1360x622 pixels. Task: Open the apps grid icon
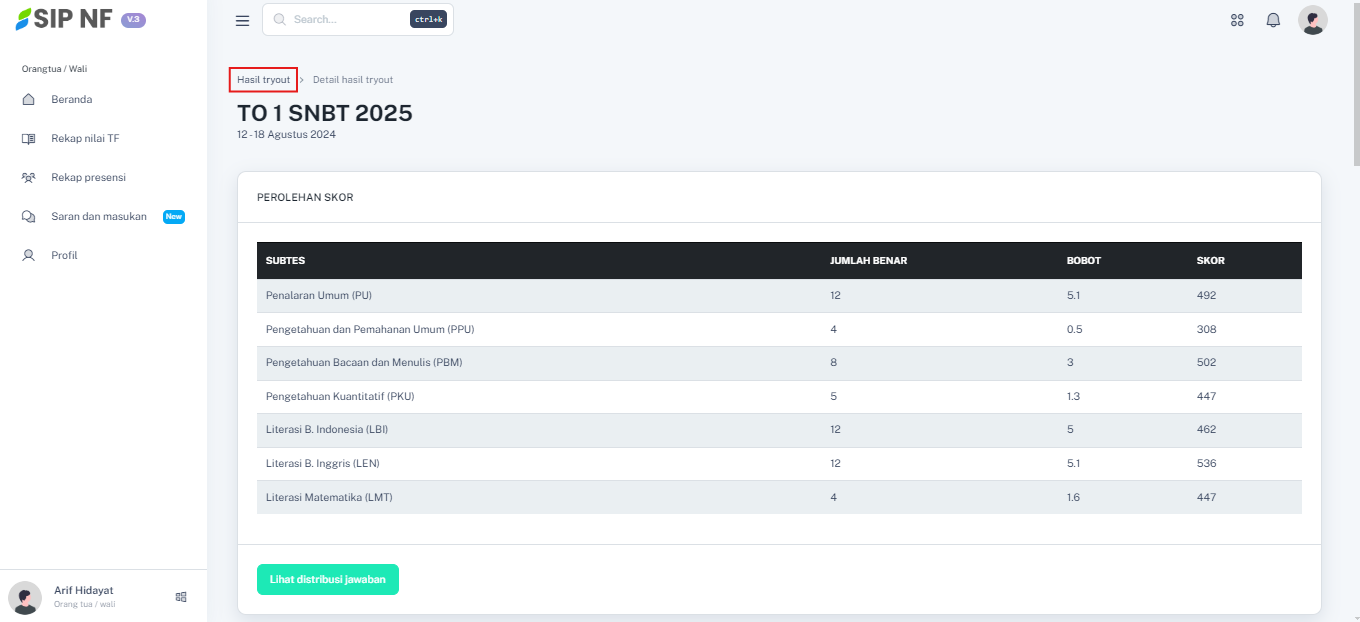pyautogui.click(x=1237, y=20)
